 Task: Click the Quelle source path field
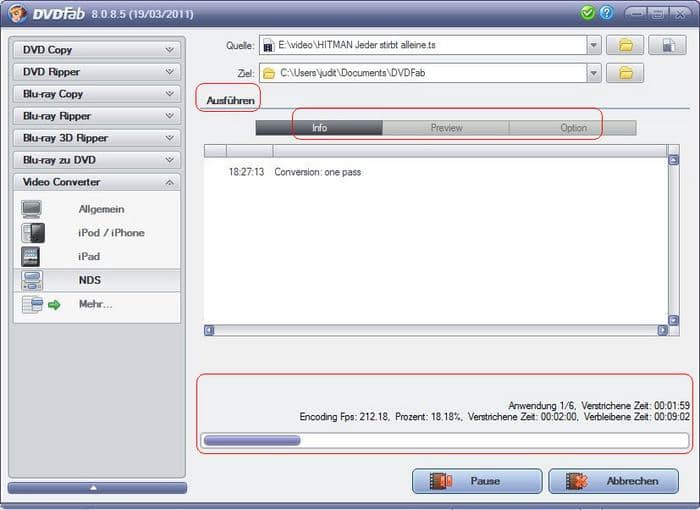pyautogui.click(x=423, y=45)
